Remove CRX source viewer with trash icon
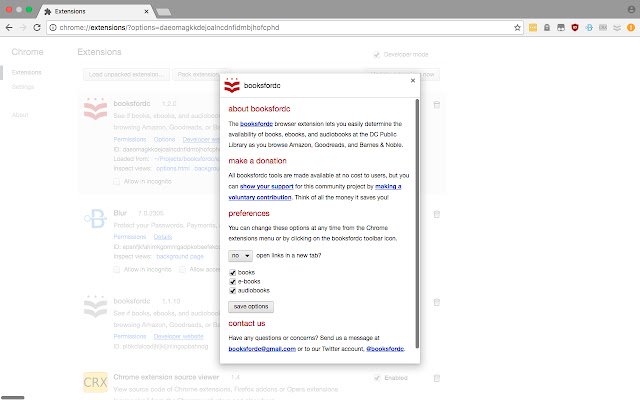The image size is (640, 400). pyautogui.click(x=436, y=378)
